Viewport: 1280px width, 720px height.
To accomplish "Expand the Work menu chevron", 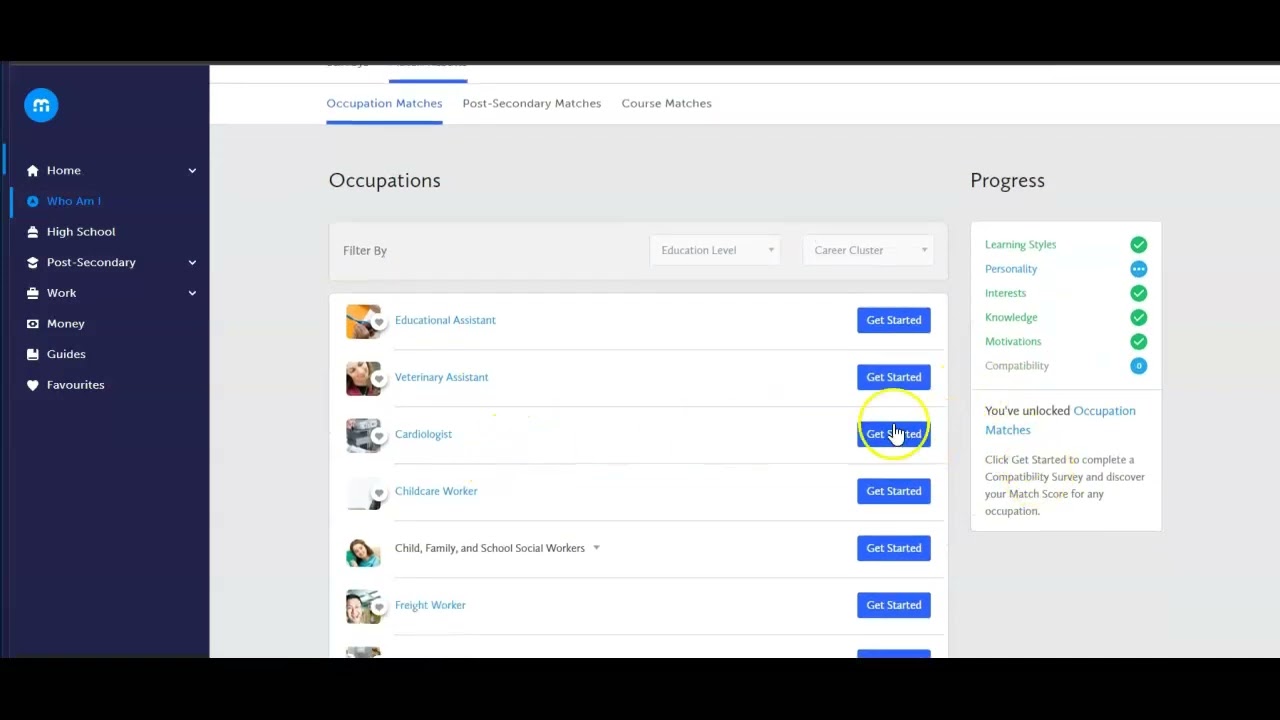I will (192, 293).
